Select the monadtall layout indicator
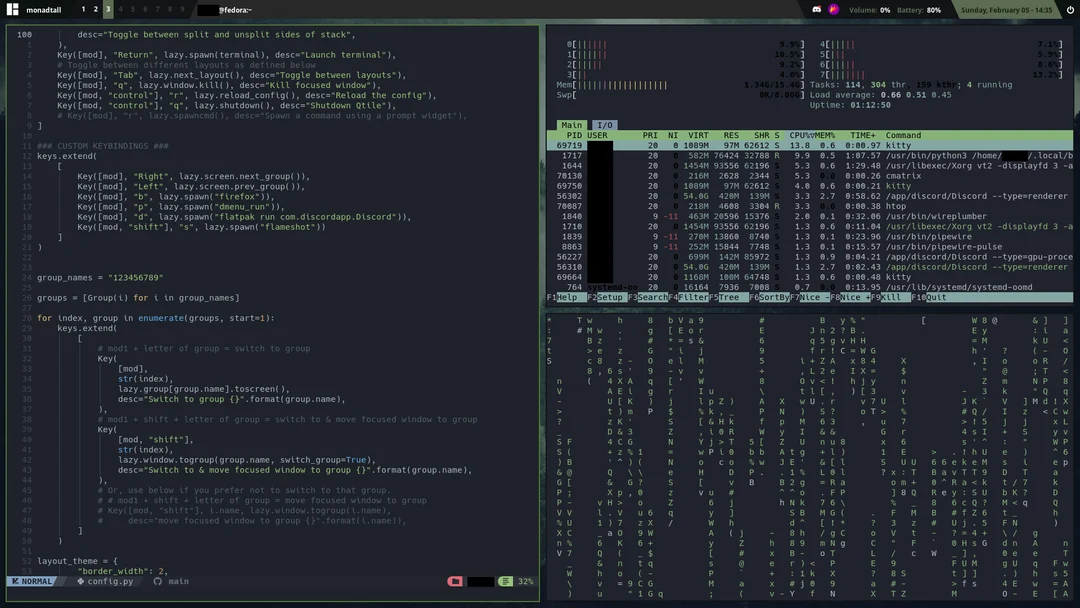 (x=43, y=9)
